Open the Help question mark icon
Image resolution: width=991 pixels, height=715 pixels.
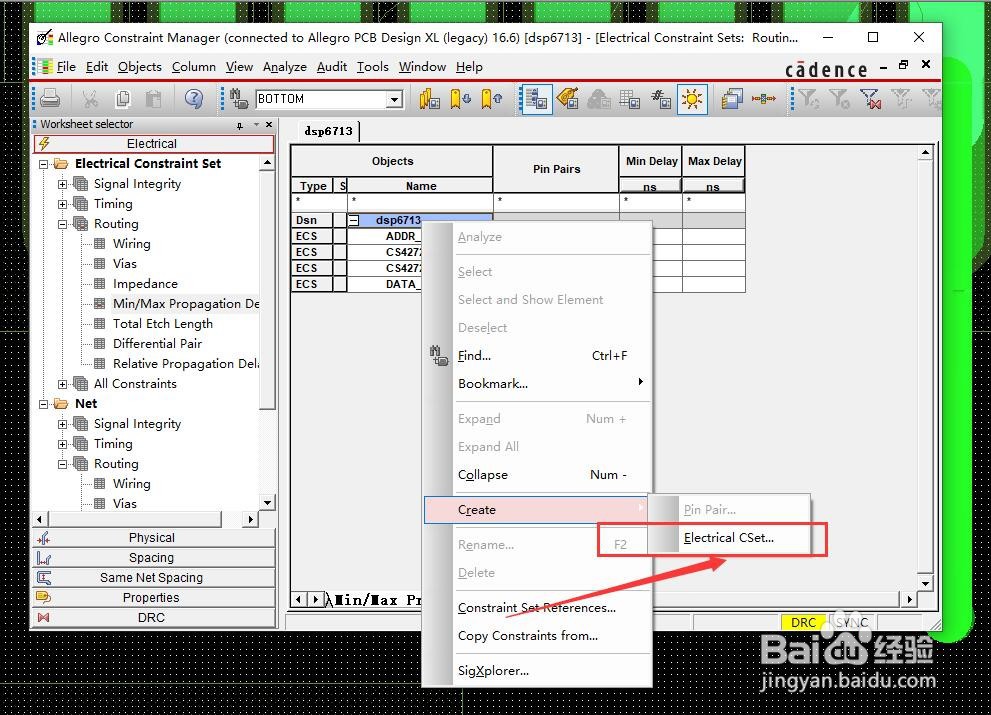coord(193,99)
